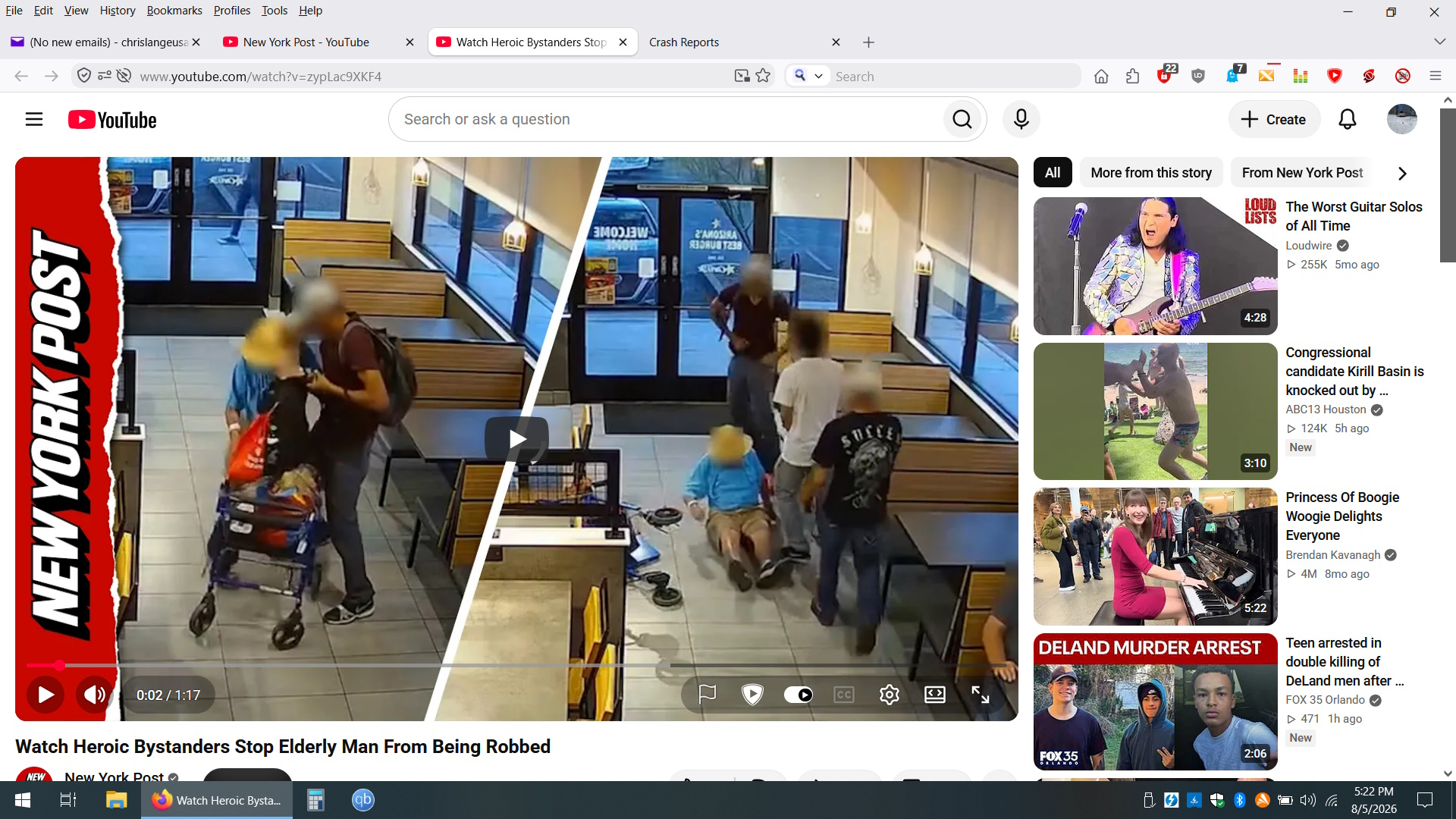Viewport: 1456px width, 819px height.
Task: Click the YouTube search magnifier button
Action: click(962, 119)
